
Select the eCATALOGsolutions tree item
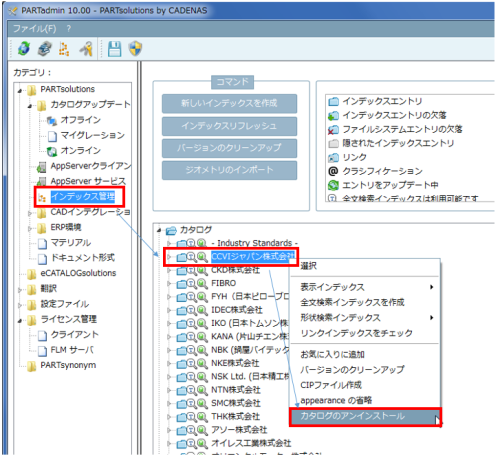tap(78, 273)
